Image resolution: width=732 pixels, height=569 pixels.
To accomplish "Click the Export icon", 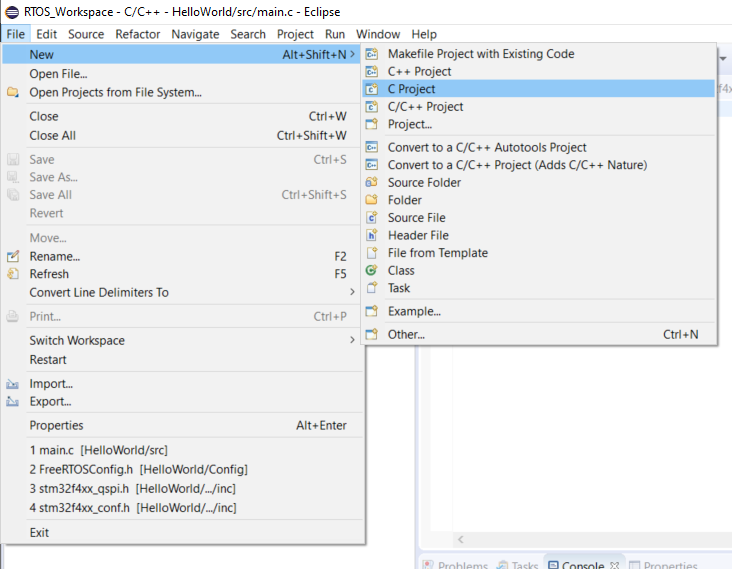I will [x=13, y=401].
